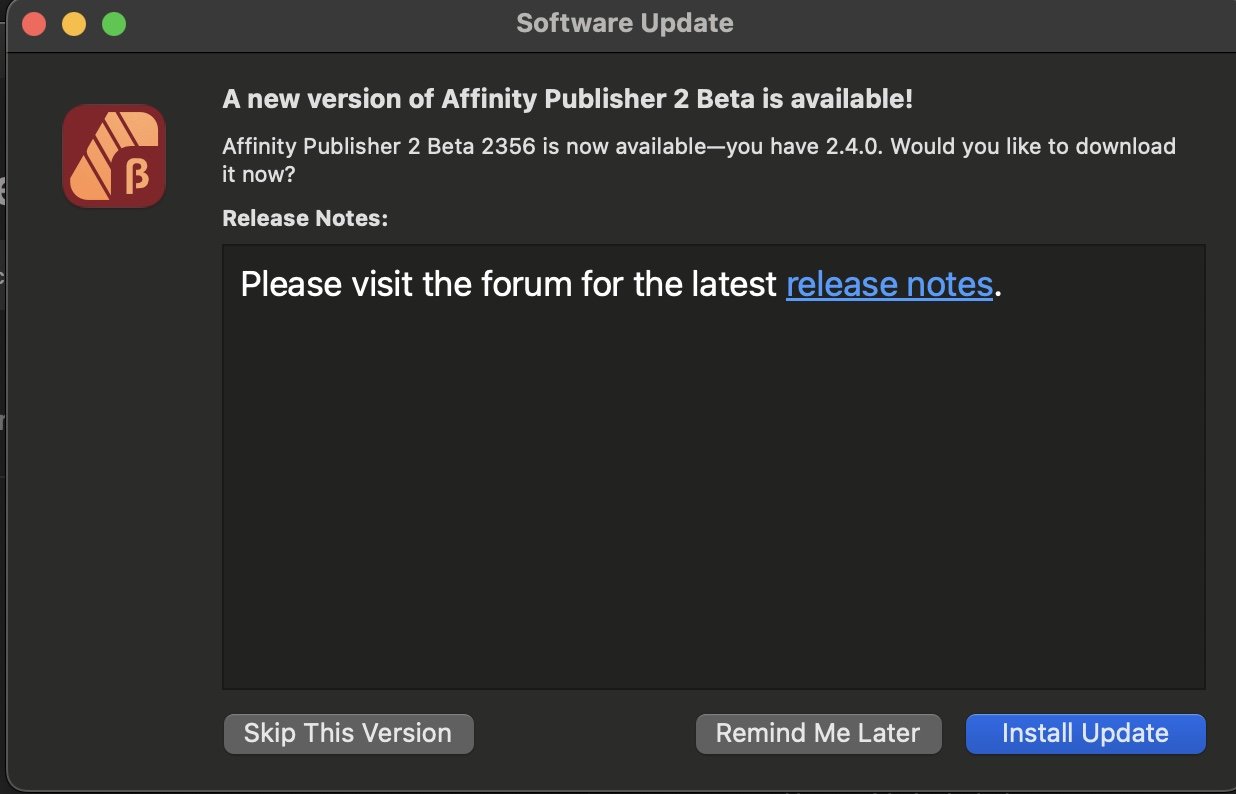Install the available update
The width and height of the screenshot is (1236, 794).
tap(1084, 733)
